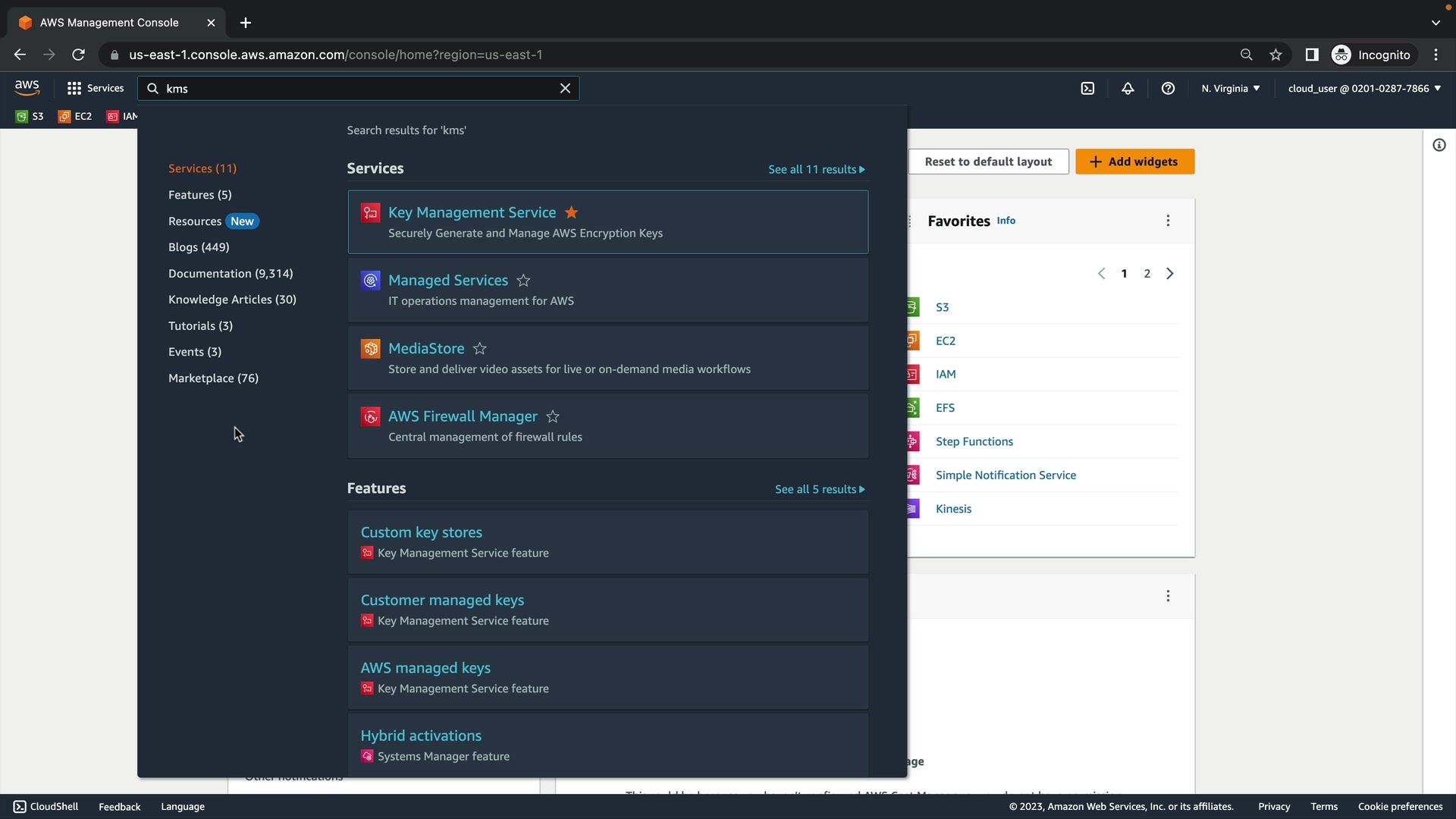Screen dimensions: 1456x819
Task: Click See all 11 results link
Action: [816, 170]
